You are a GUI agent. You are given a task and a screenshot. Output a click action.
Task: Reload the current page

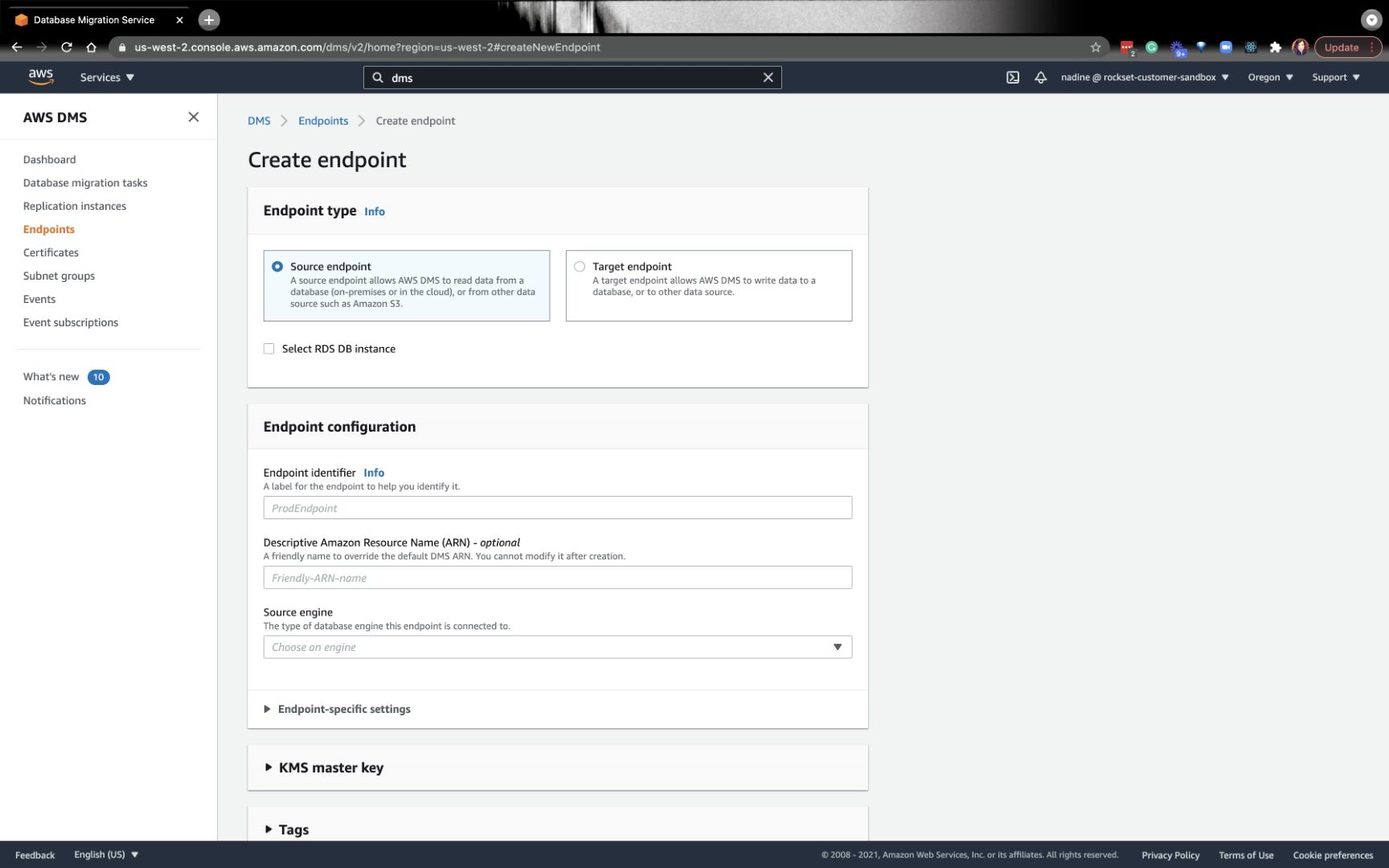point(67,47)
